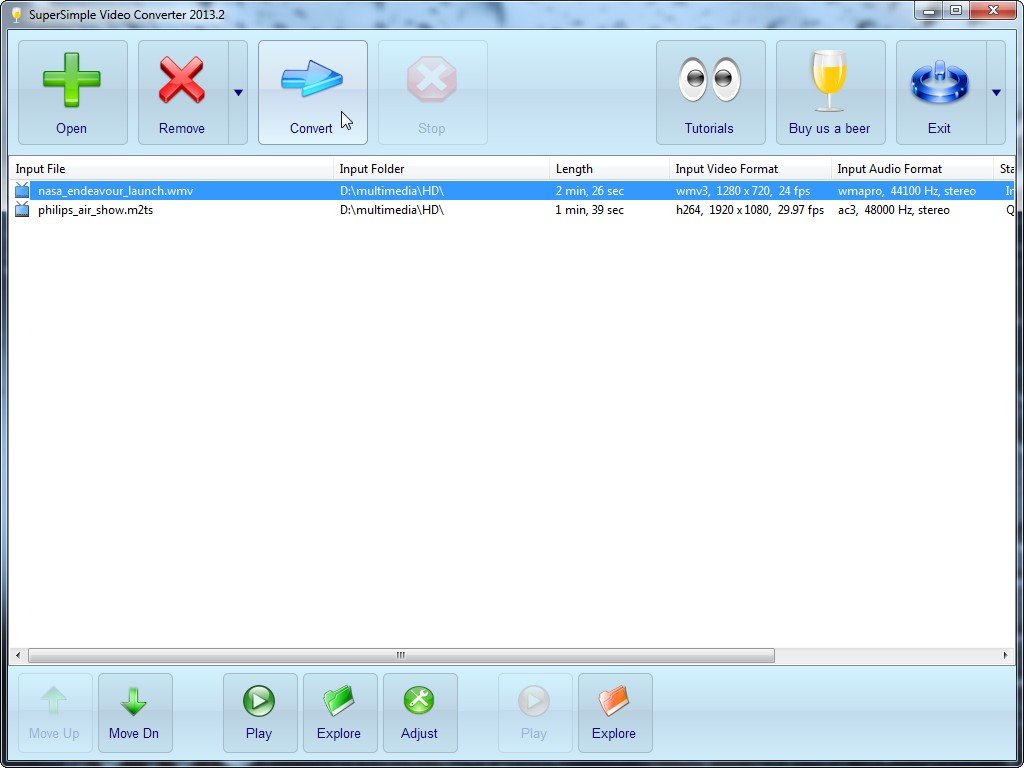Click the scrollbar's right arrow
The image size is (1024, 768).
[1006, 655]
